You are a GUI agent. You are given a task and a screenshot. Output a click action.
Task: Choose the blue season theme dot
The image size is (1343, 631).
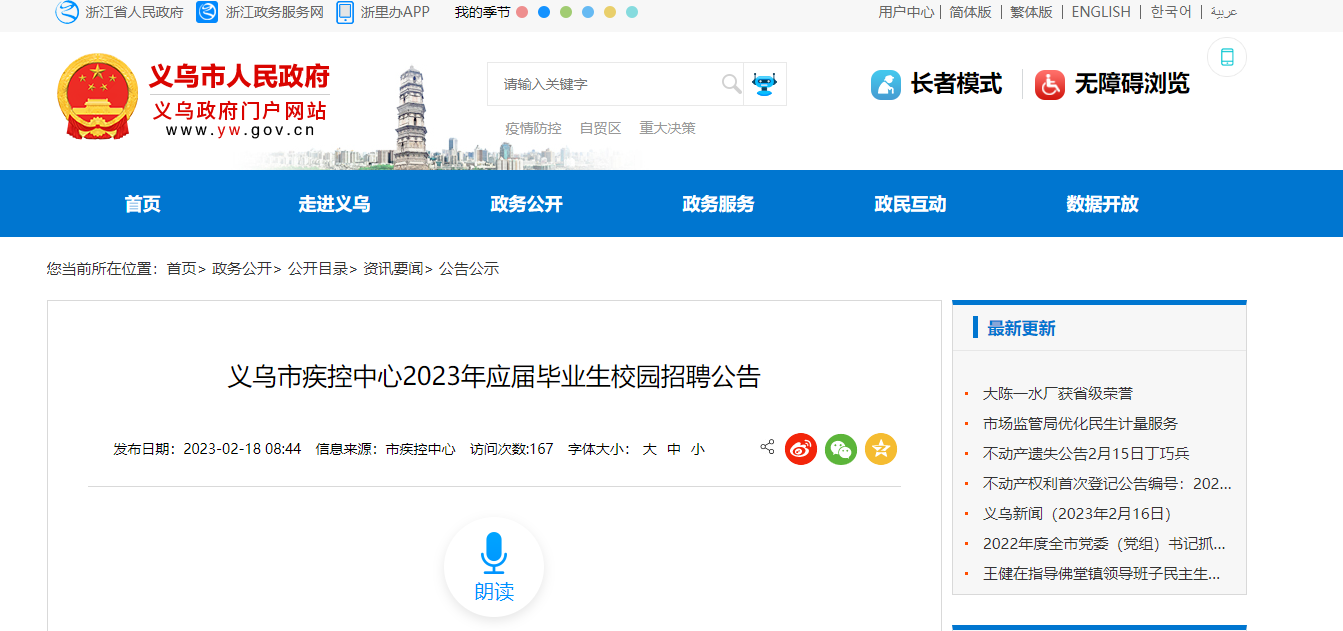pyautogui.click(x=544, y=12)
